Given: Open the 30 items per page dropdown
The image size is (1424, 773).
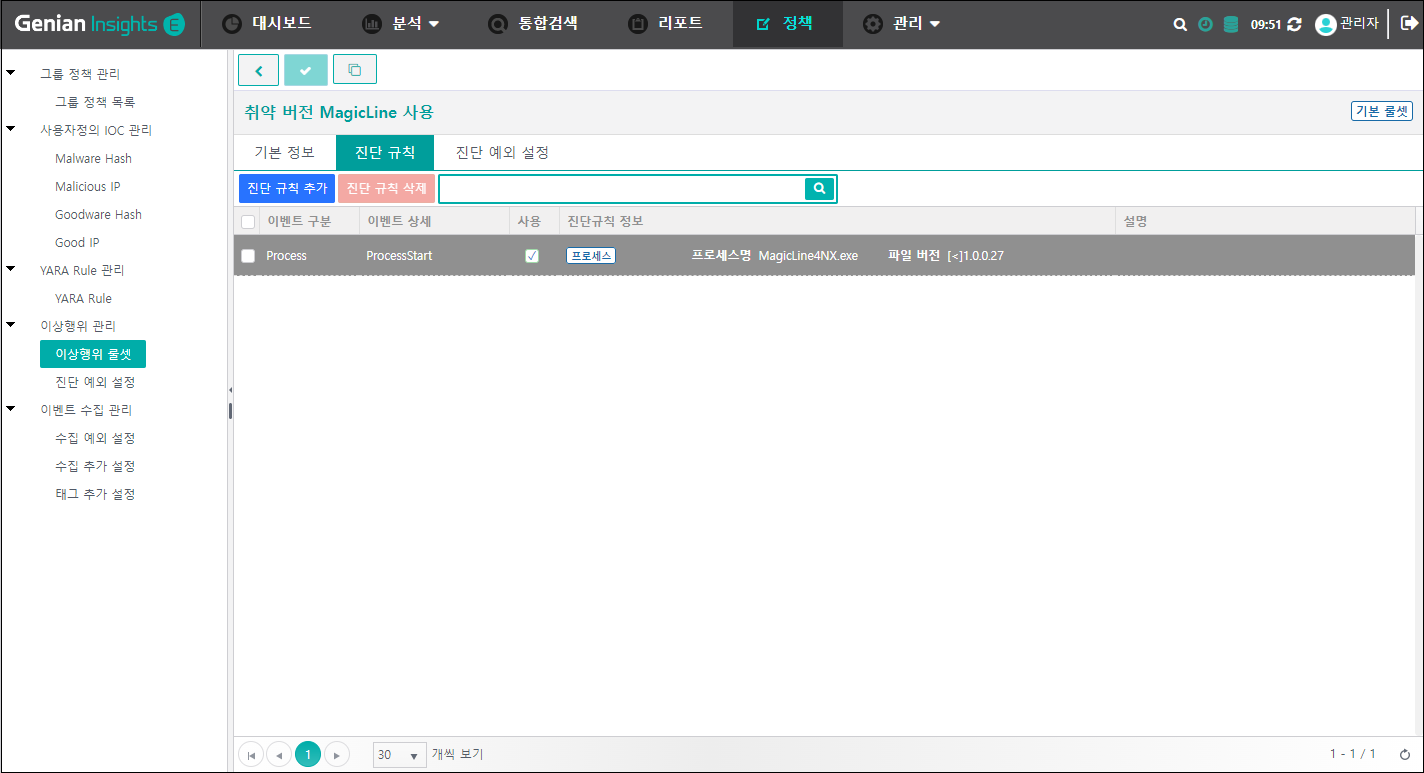Looking at the screenshot, I should pos(399,755).
